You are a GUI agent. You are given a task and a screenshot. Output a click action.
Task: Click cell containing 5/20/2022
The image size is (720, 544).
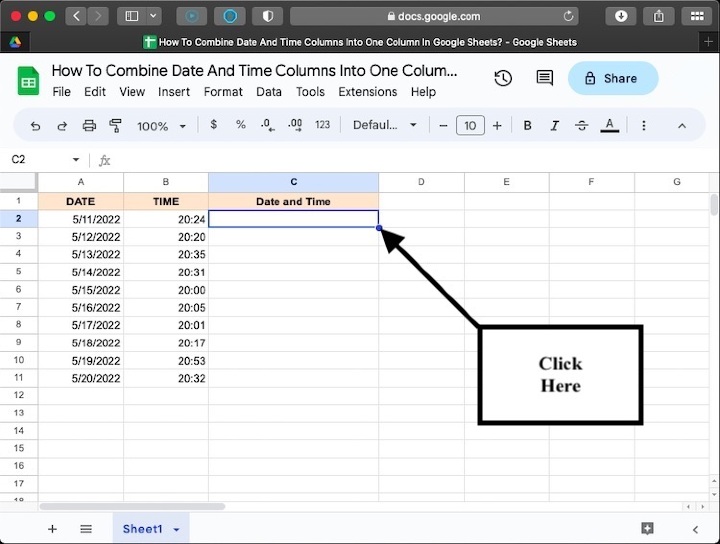click(x=81, y=378)
